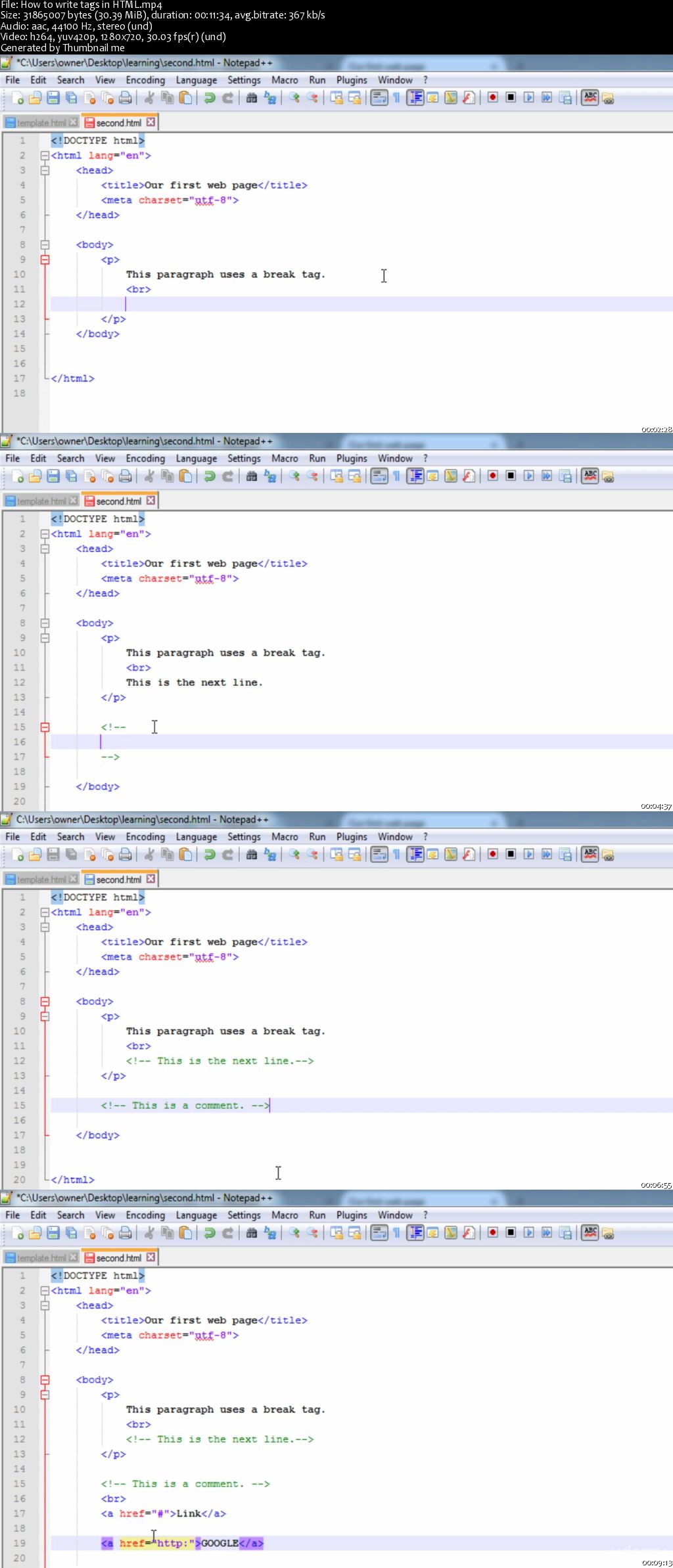The height and width of the screenshot is (1568, 673).
Task: Open Macro menu in 00:06:55 frame
Action: [285, 837]
